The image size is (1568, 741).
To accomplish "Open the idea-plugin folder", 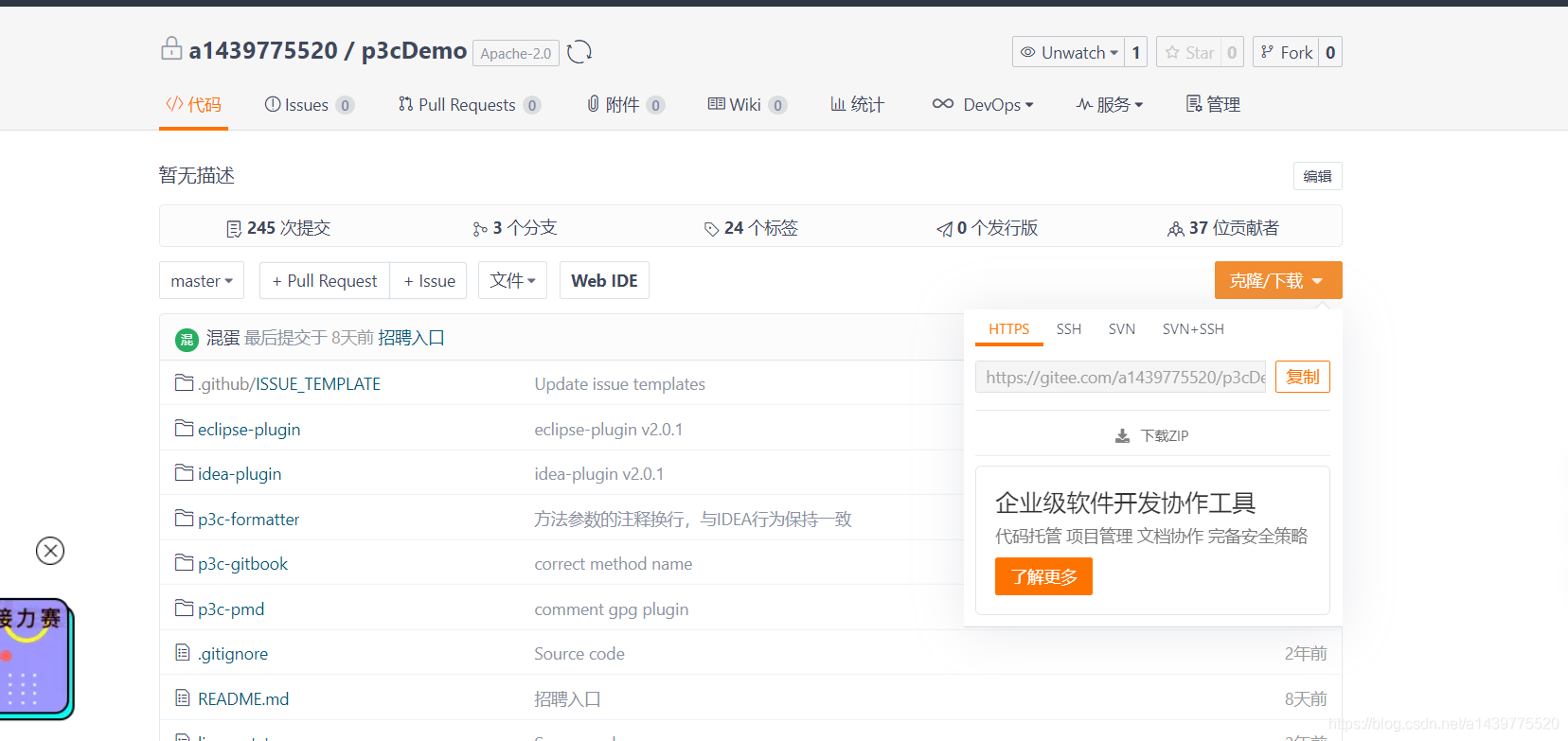I will (x=240, y=474).
